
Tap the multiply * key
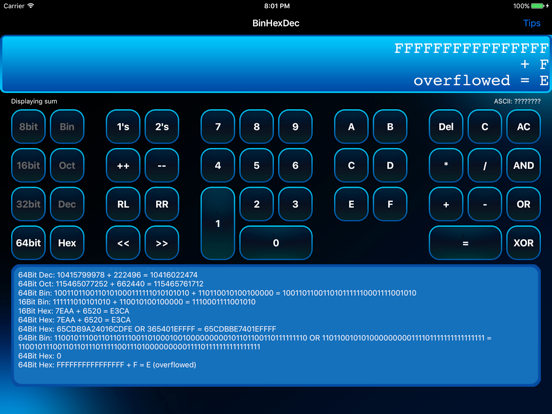446,165
